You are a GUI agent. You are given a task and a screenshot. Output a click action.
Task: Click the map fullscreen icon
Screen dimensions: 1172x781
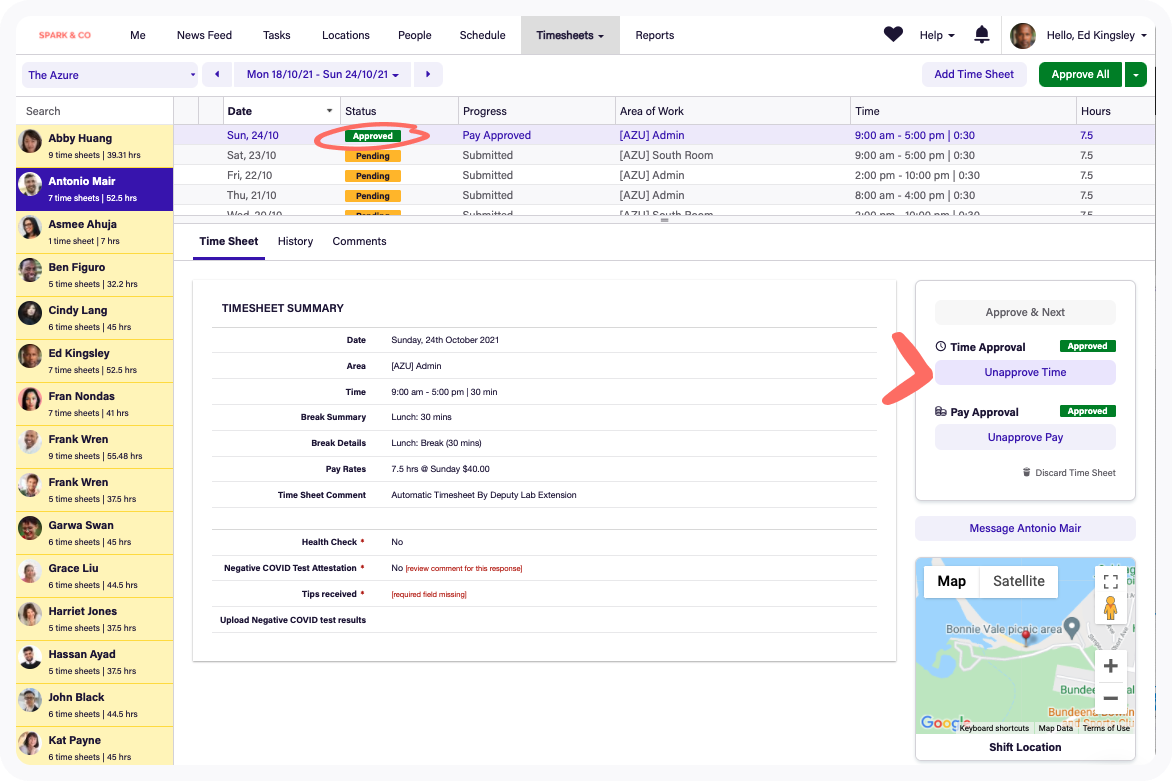coord(1111,581)
